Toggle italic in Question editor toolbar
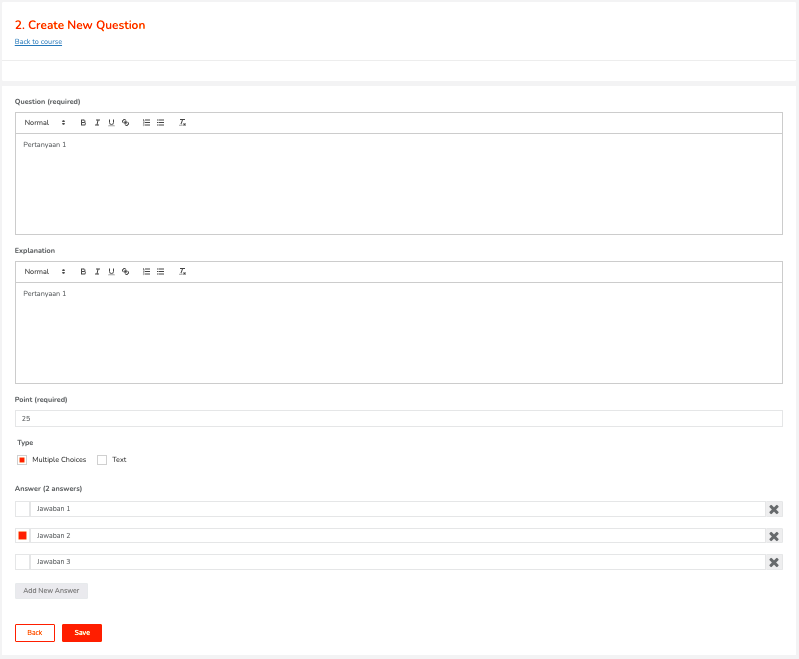Image resolution: width=799 pixels, height=659 pixels. tap(97, 123)
